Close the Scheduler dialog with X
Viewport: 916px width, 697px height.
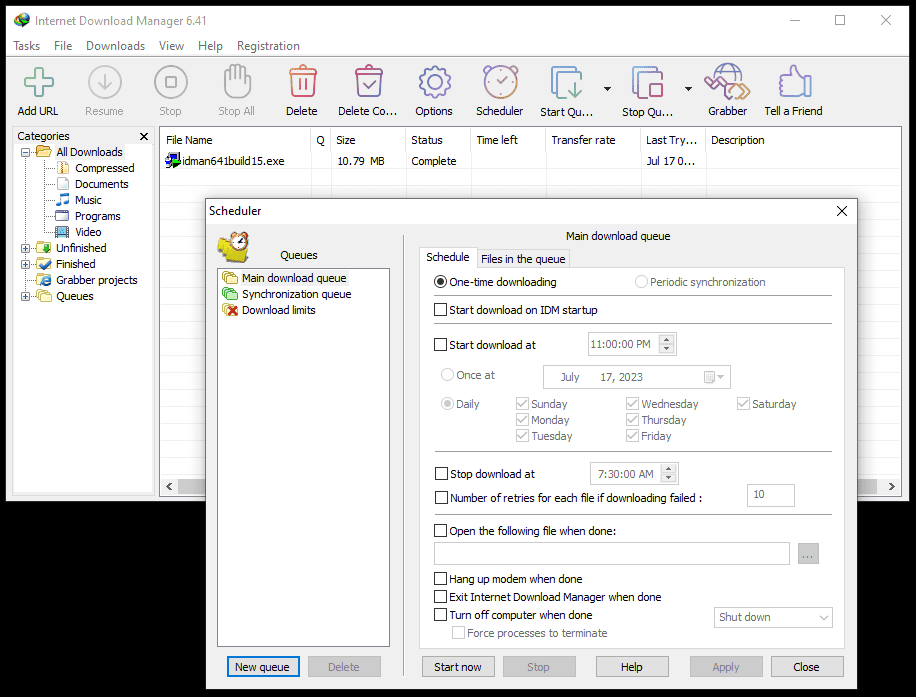842,211
